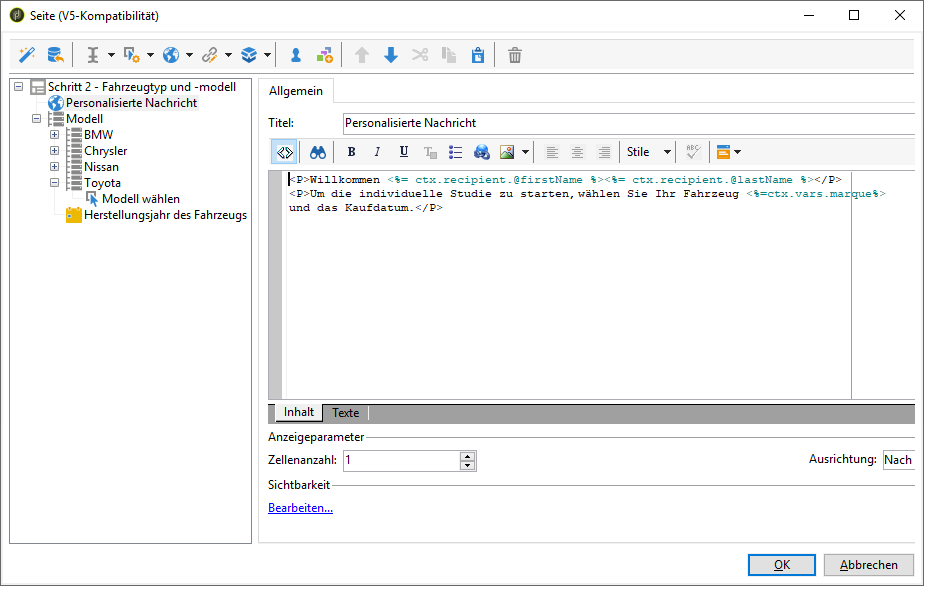The height and width of the screenshot is (597, 934).
Task: Increase the Zellenanzahl spinner value
Action: (467, 456)
